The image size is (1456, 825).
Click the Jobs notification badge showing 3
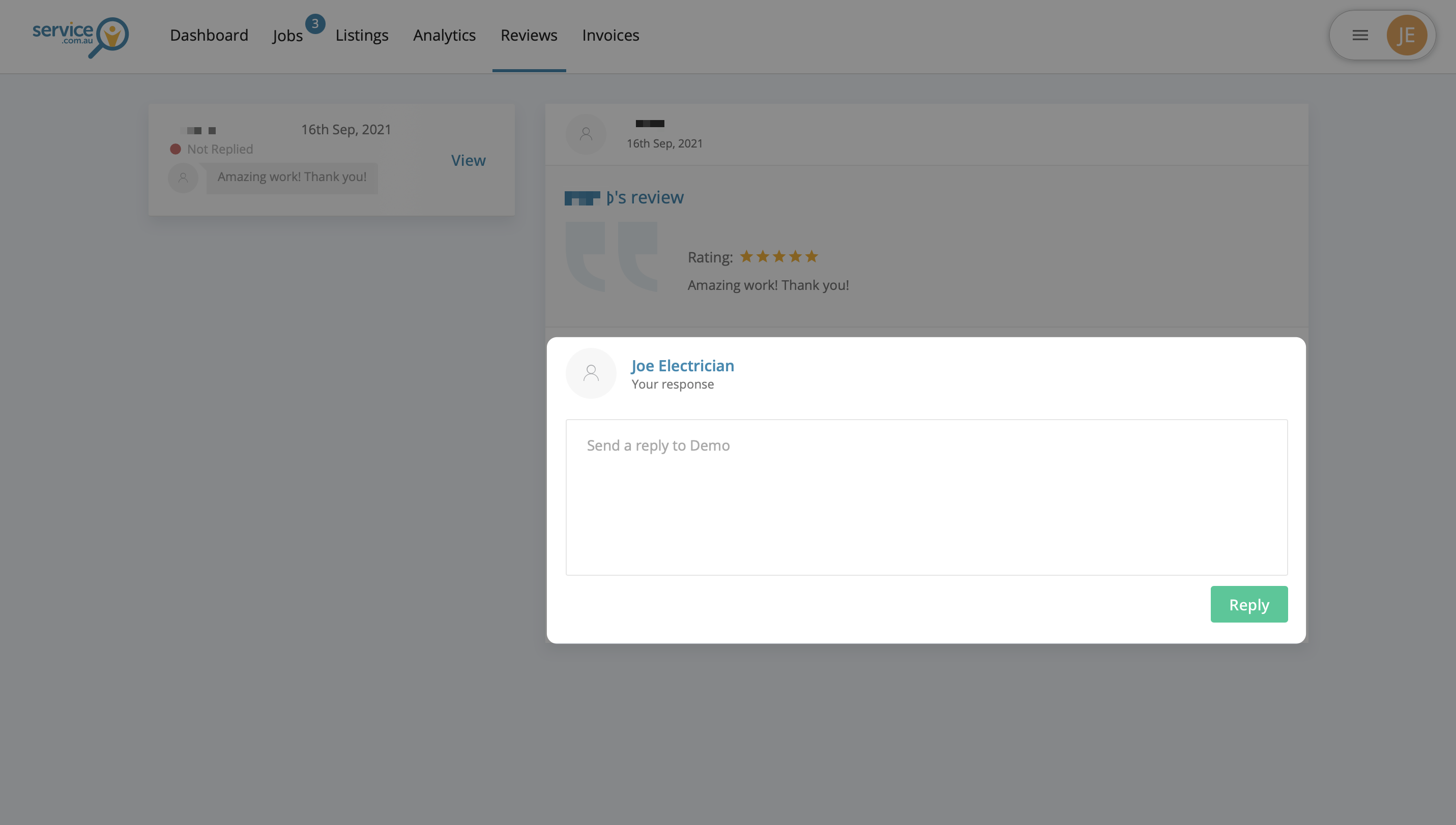pyautogui.click(x=315, y=24)
